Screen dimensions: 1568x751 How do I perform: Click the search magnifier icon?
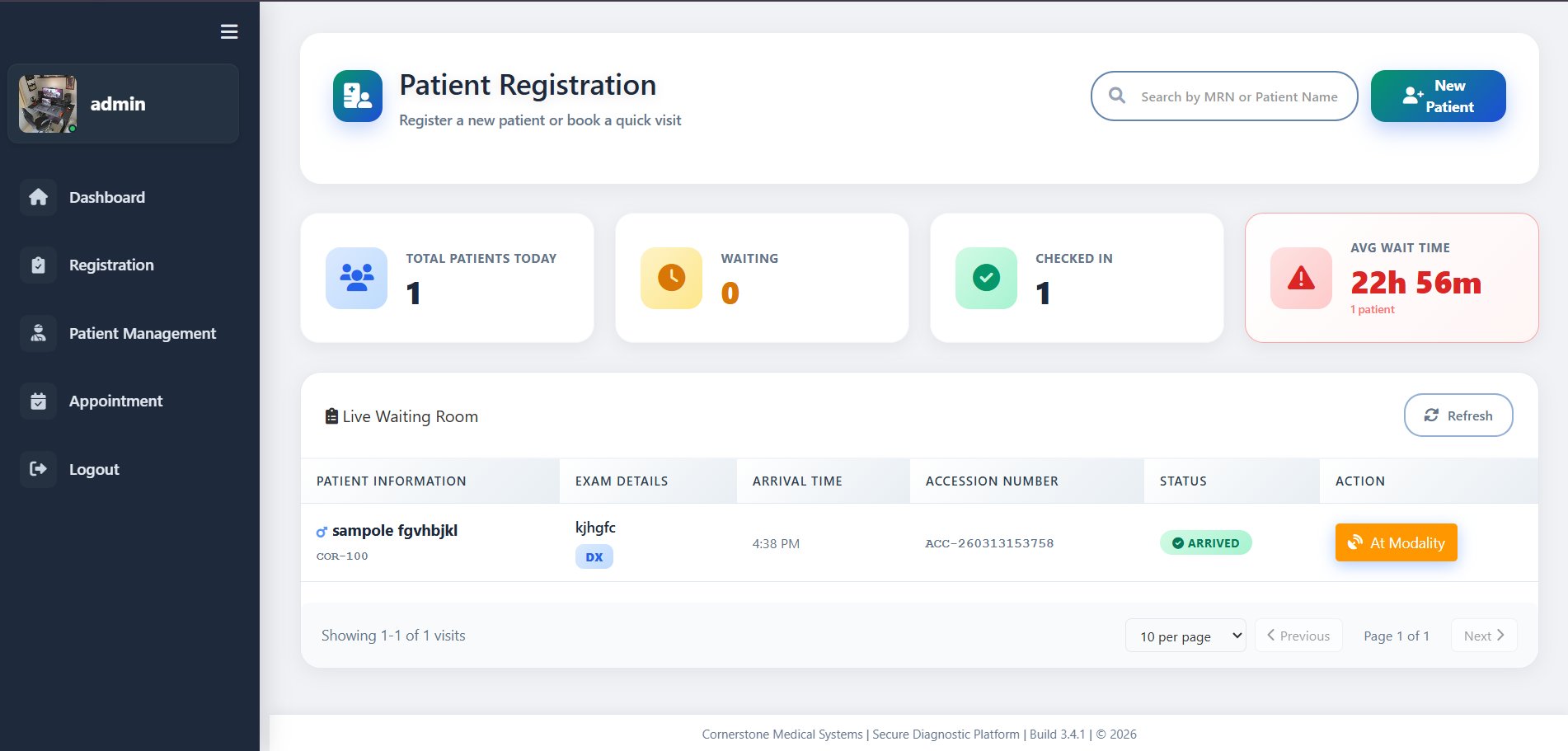[x=1117, y=96]
